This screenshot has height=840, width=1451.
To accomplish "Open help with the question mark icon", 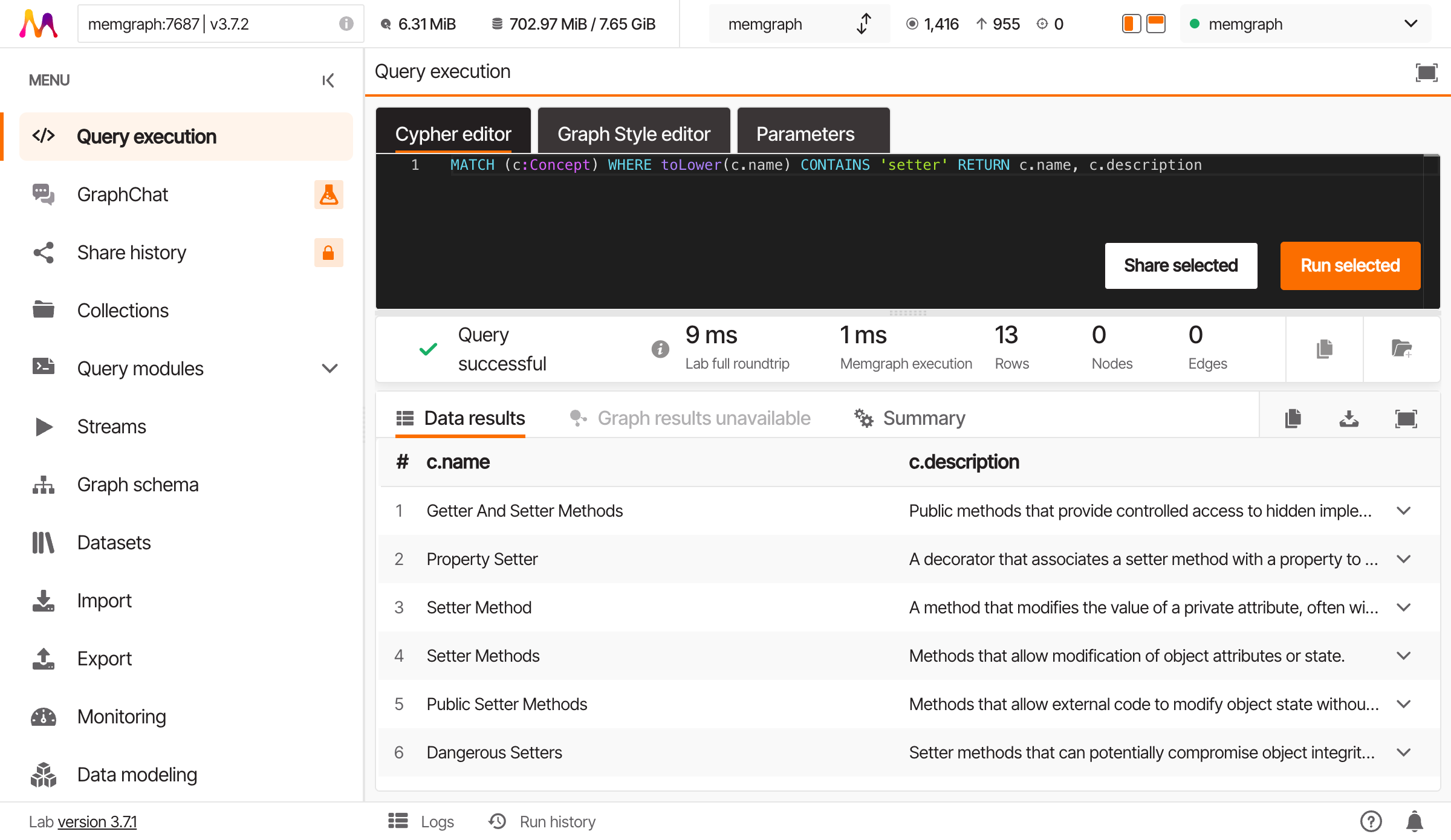I will [1371, 821].
